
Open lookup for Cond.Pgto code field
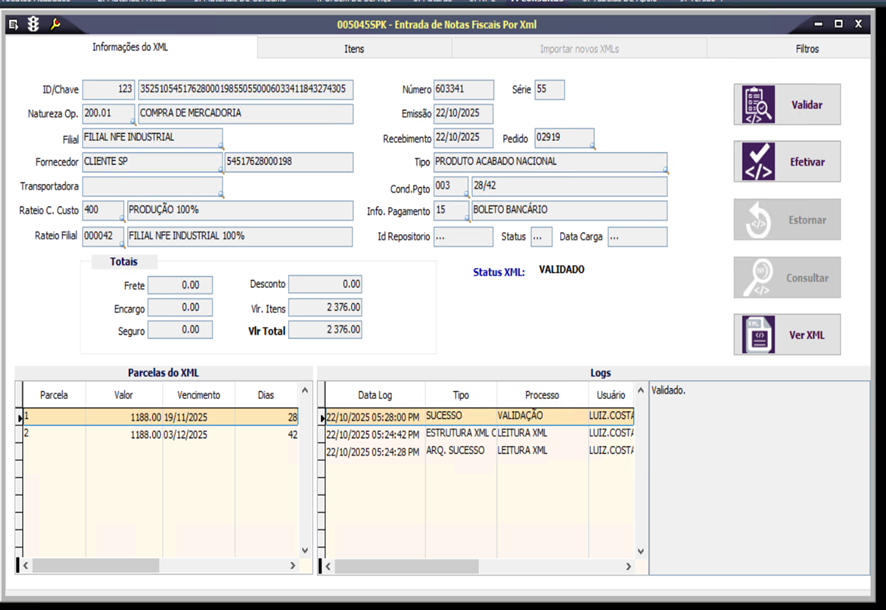coord(467,194)
